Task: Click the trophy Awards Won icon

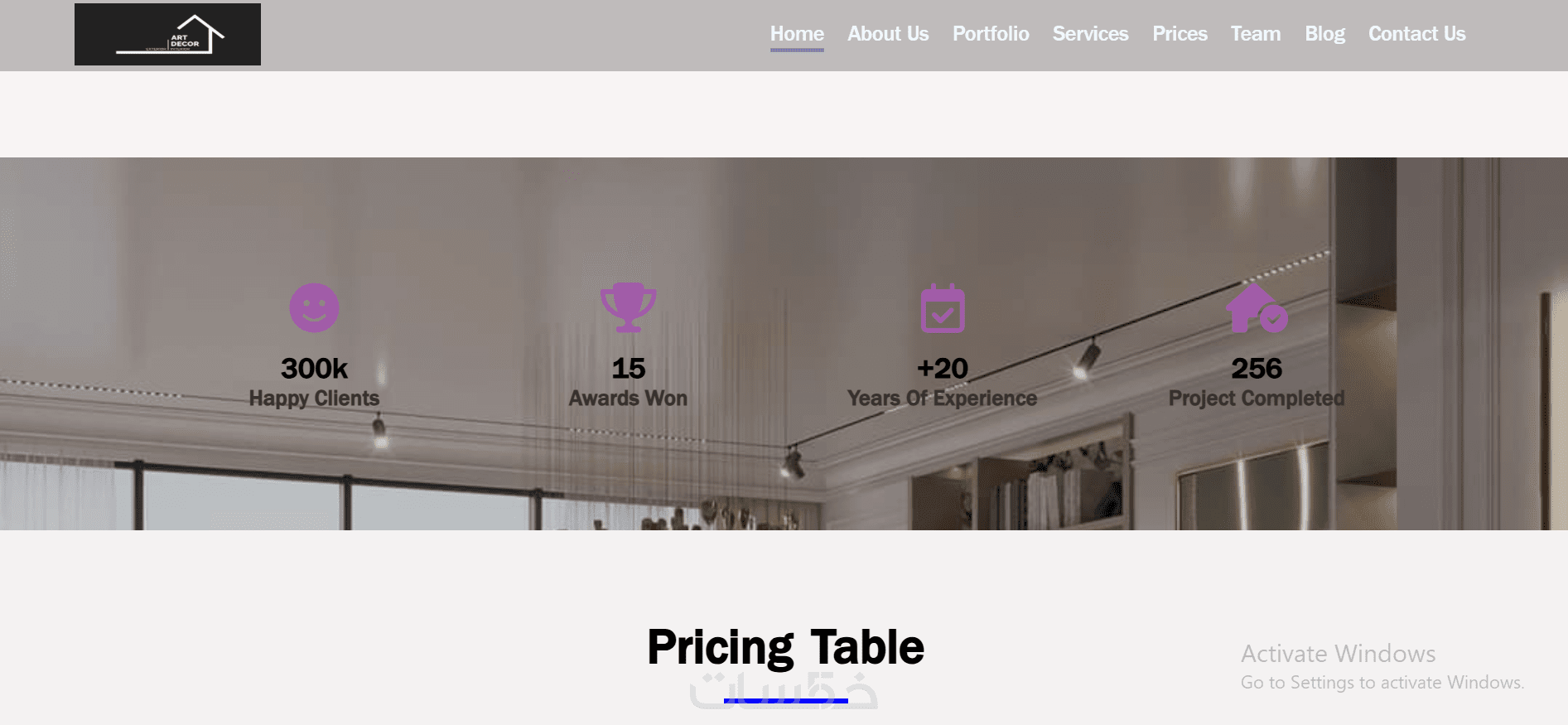Action: (x=628, y=307)
